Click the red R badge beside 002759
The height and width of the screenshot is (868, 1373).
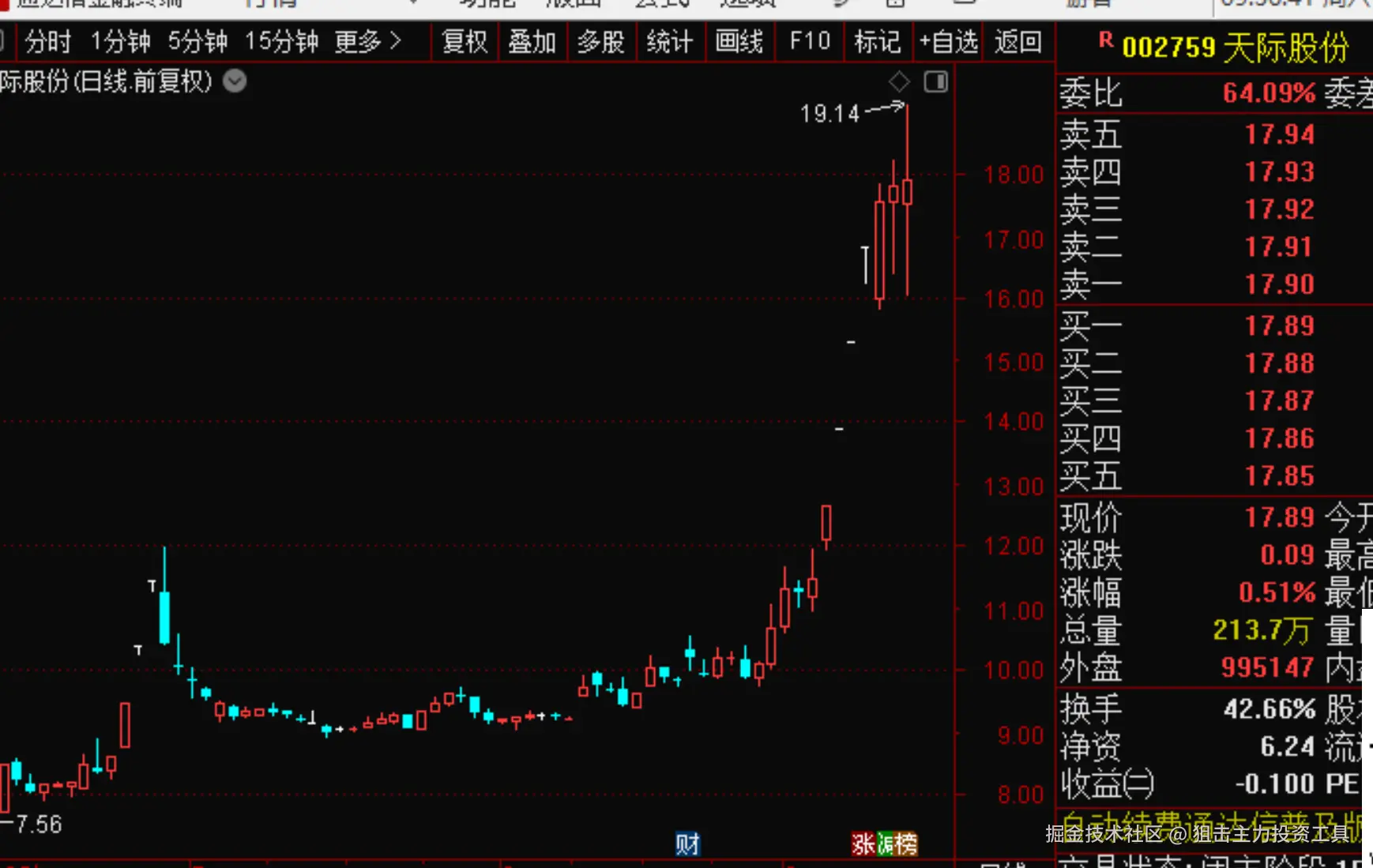(x=1105, y=39)
